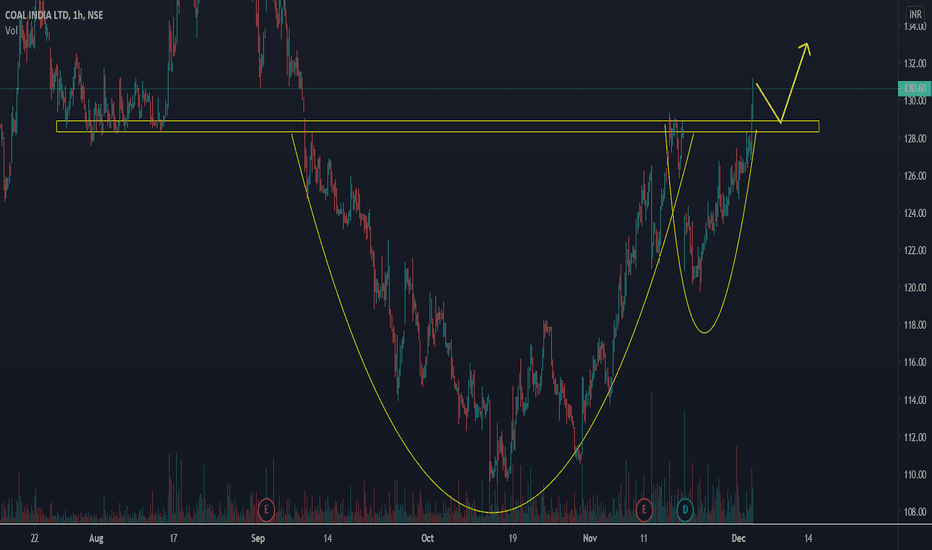
Task: Click the 19 date label on time axis
Action: [x=512, y=539]
